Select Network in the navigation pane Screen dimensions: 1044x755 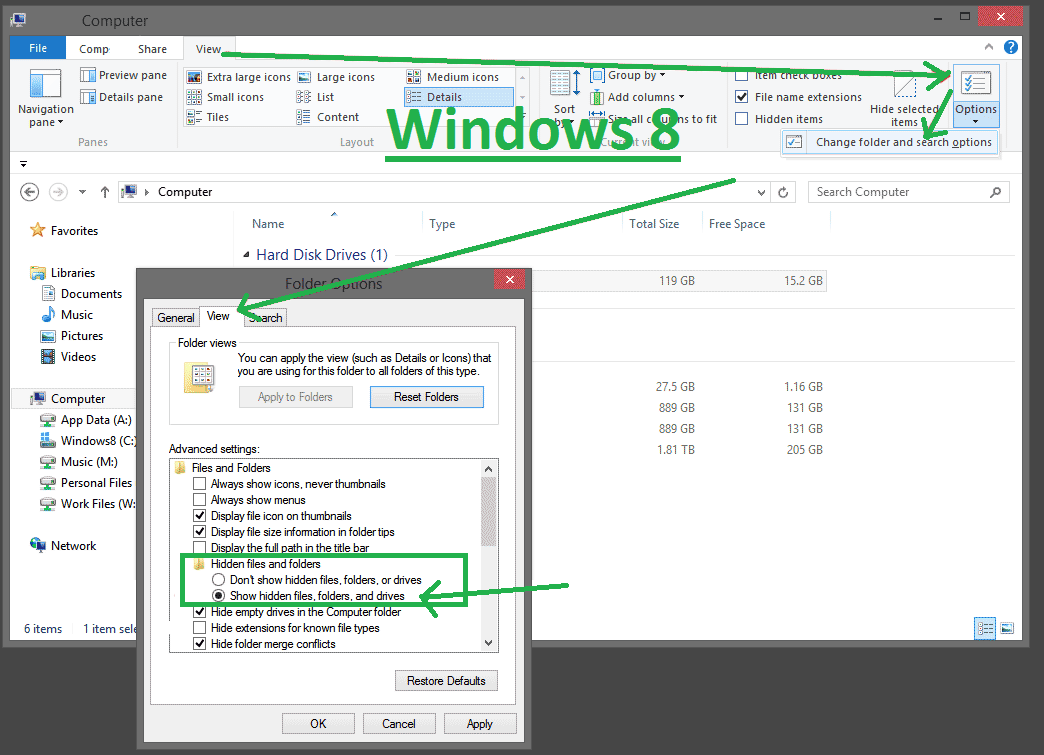pyautogui.click(x=63, y=545)
